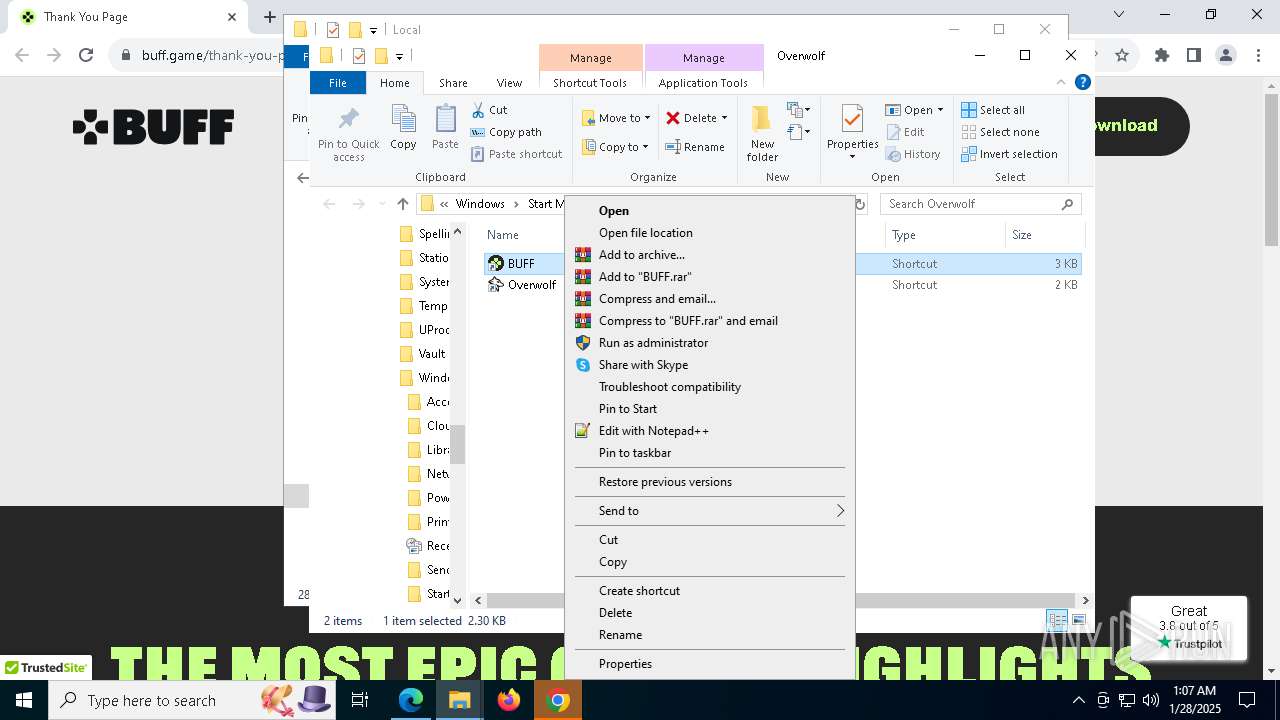This screenshot has height=720, width=1280.
Task: Open Microsoft Edge from taskbar
Action: coord(411,700)
